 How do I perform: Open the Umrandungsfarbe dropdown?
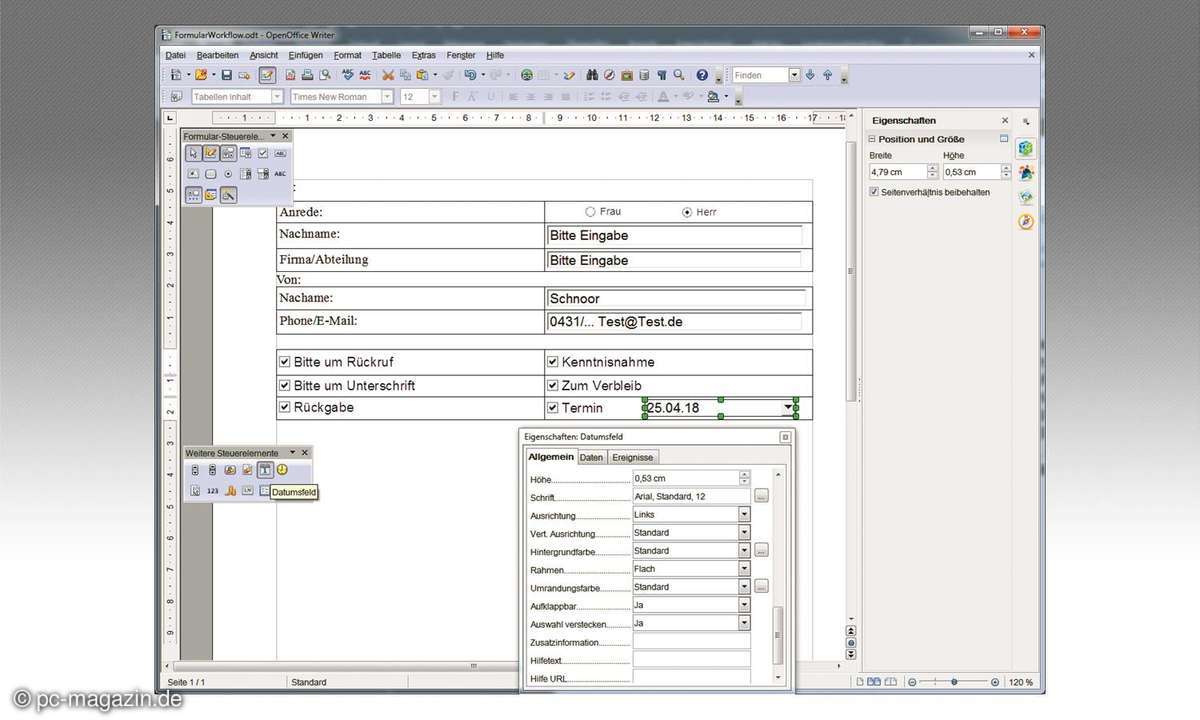(x=744, y=587)
